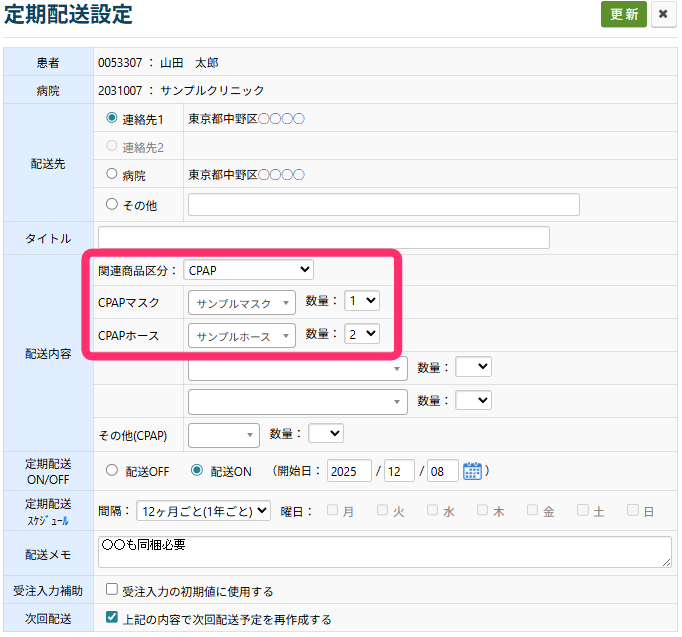682x637 pixels.
Task: Open the CPAPマスク product dropdown
Action: pos(242,302)
